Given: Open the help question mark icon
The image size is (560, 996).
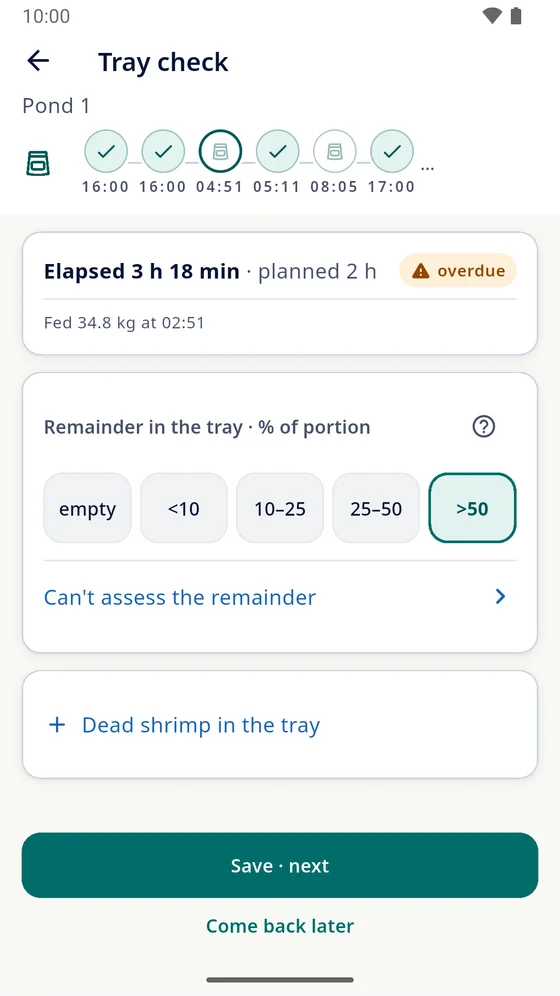Looking at the screenshot, I should tap(484, 426).
